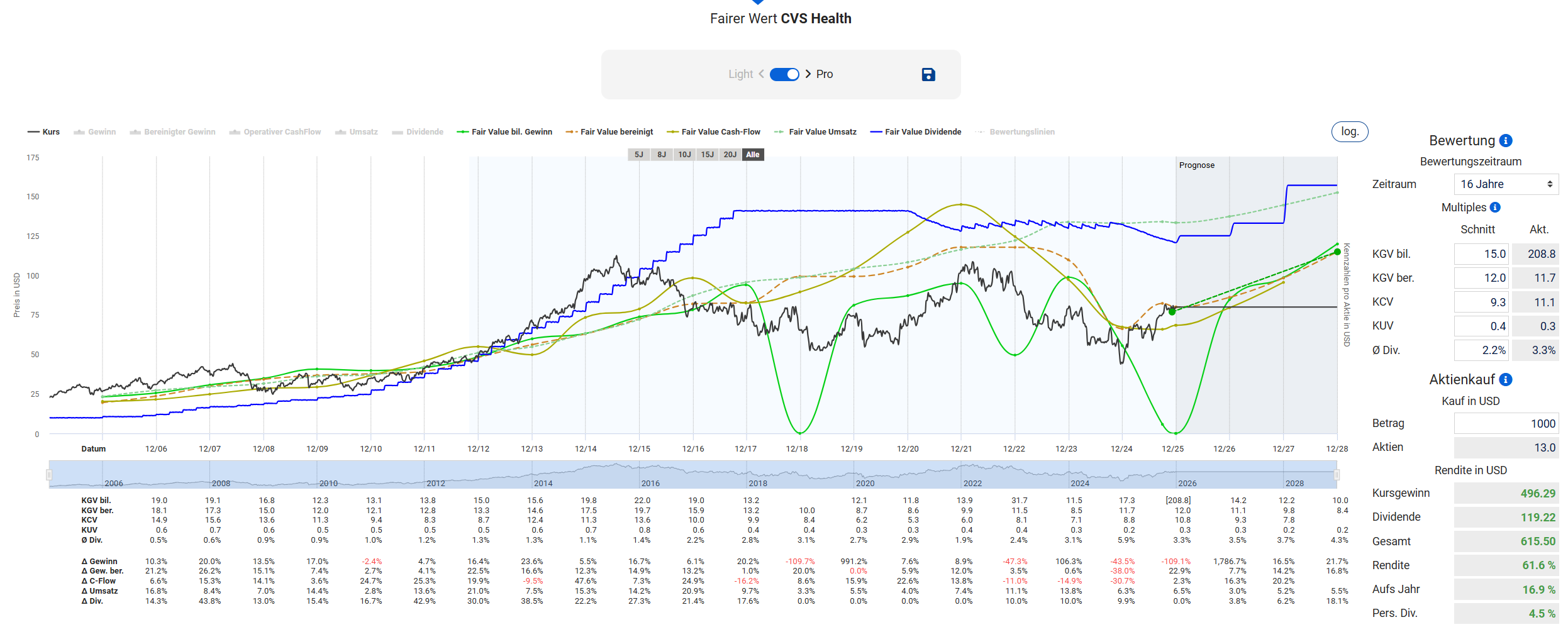This screenshot has height=627, width=1568.
Task: Switch to the Alle time range
Action: (753, 155)
